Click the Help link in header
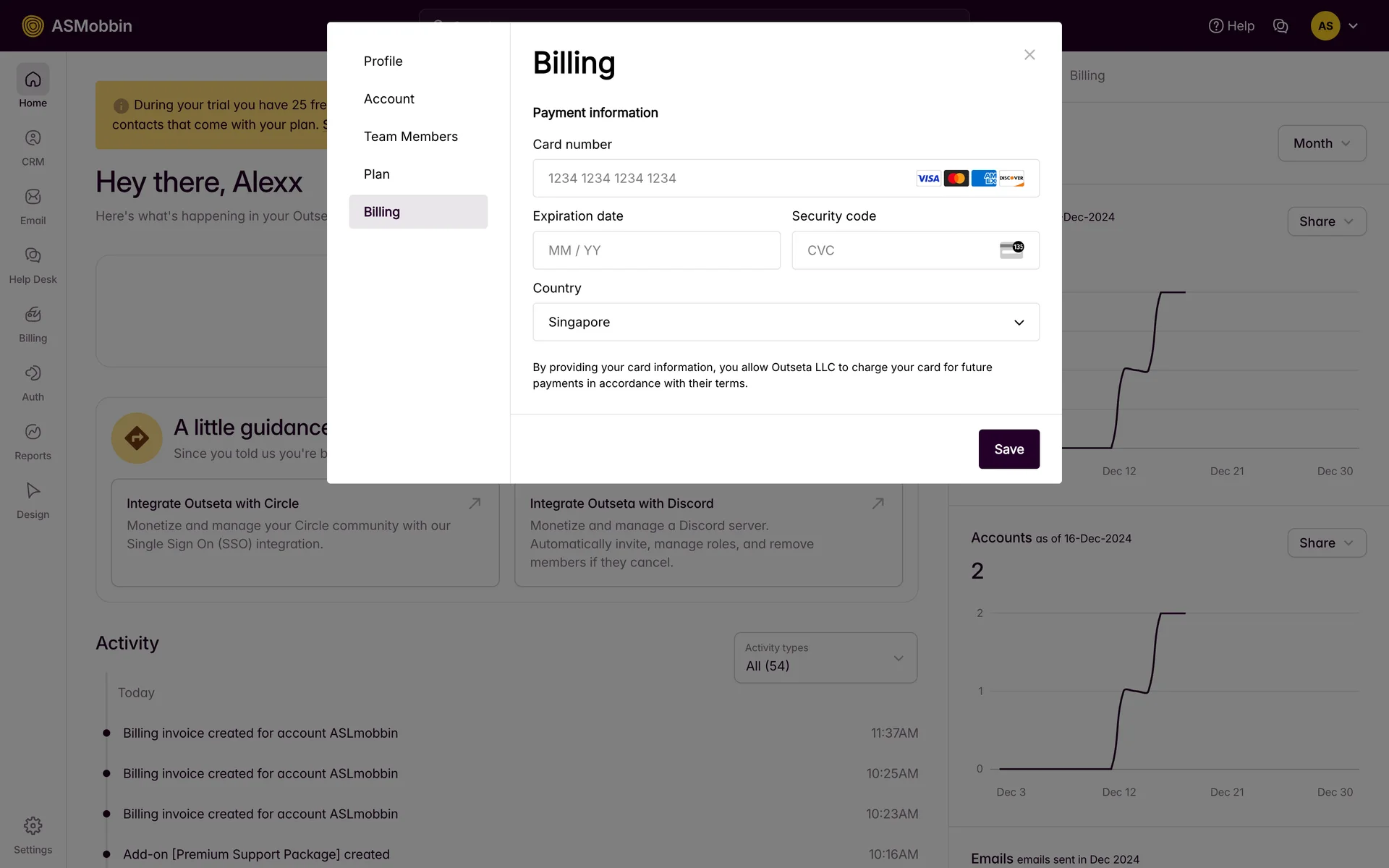The image size is (1389, 868). (x=1231, y=26)
